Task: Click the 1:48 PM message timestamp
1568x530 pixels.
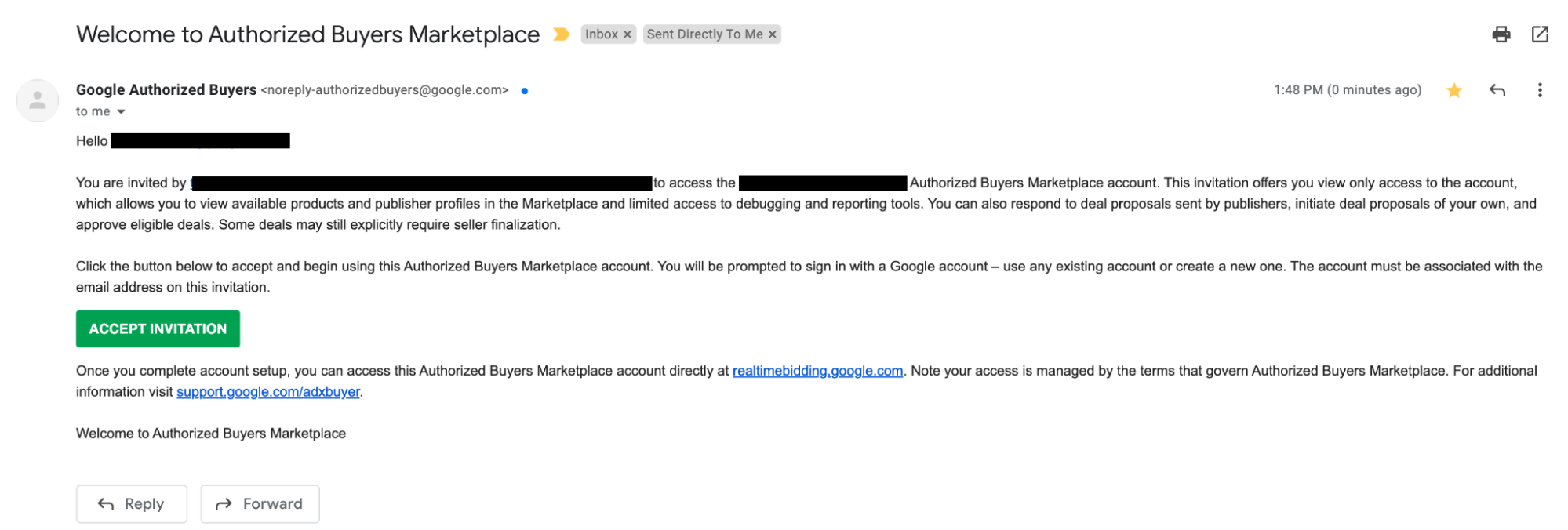Action: [1347, 90]
